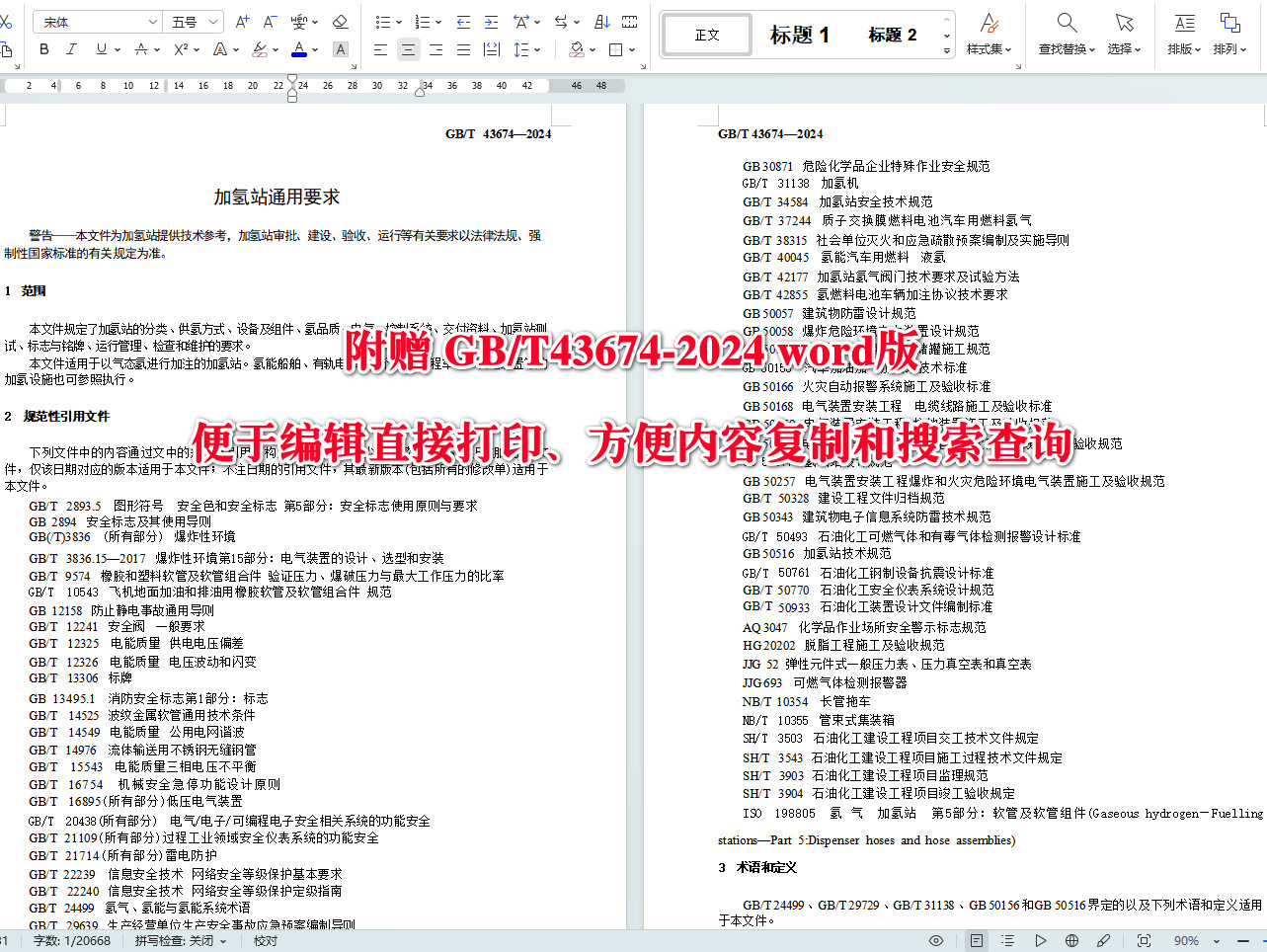Click the Cut scissors icon
This screenshot has width=1267, height=952.
point(5,22)
